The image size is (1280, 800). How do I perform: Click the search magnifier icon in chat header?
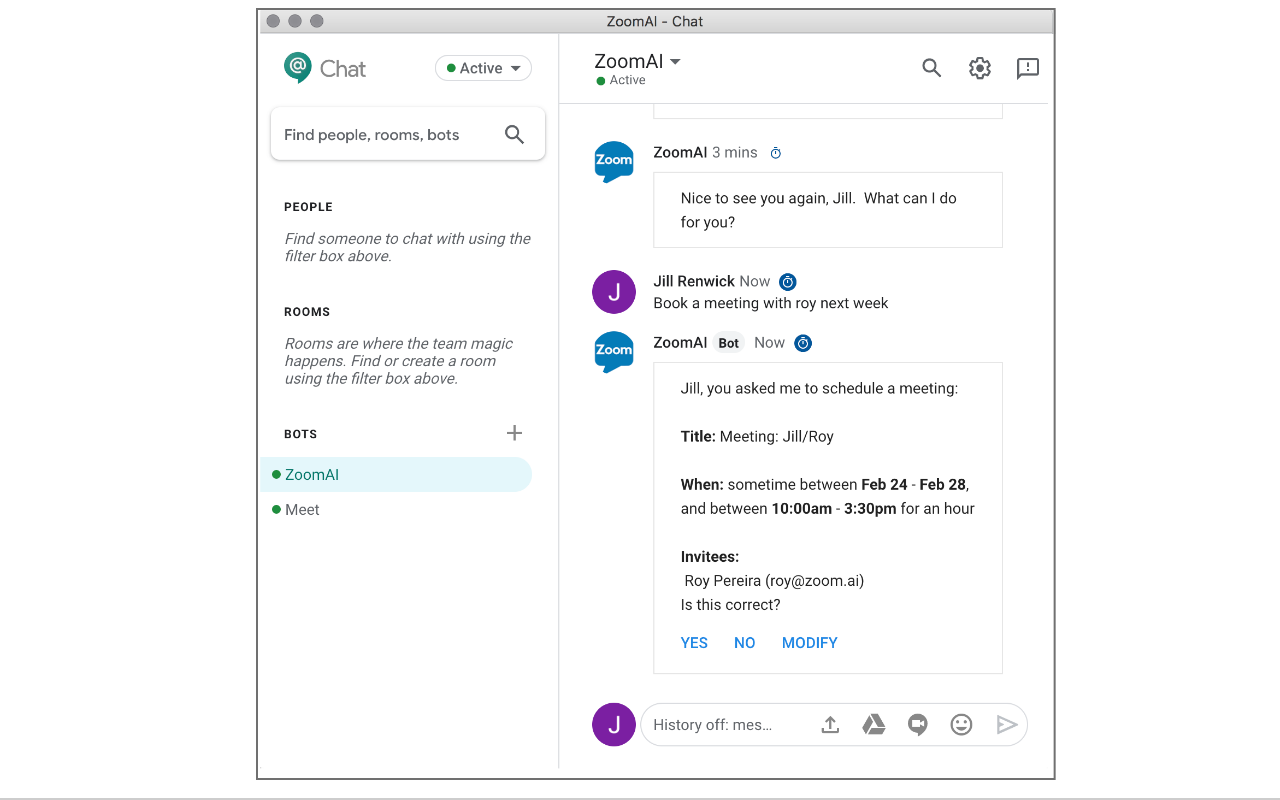[931, 68]
